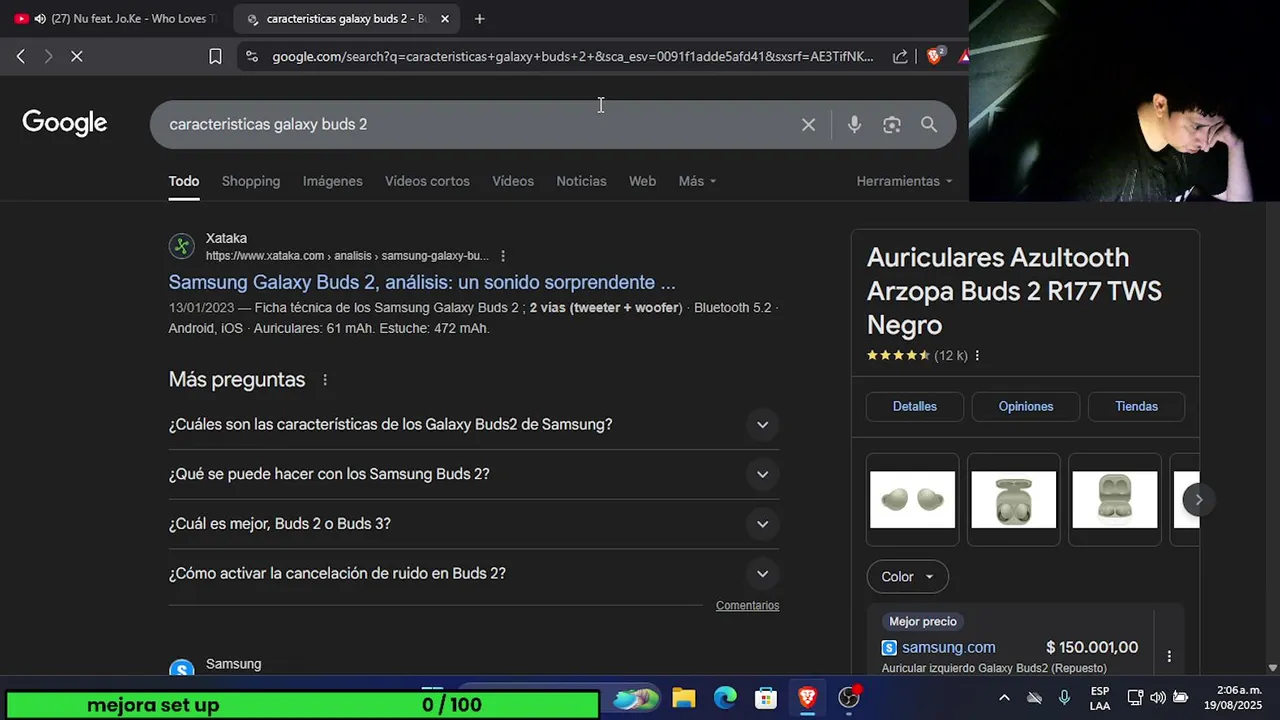Launch Microsoft Edge from the taskbar
This screenshot has height=720, width=1280.
tap(725, 698)
